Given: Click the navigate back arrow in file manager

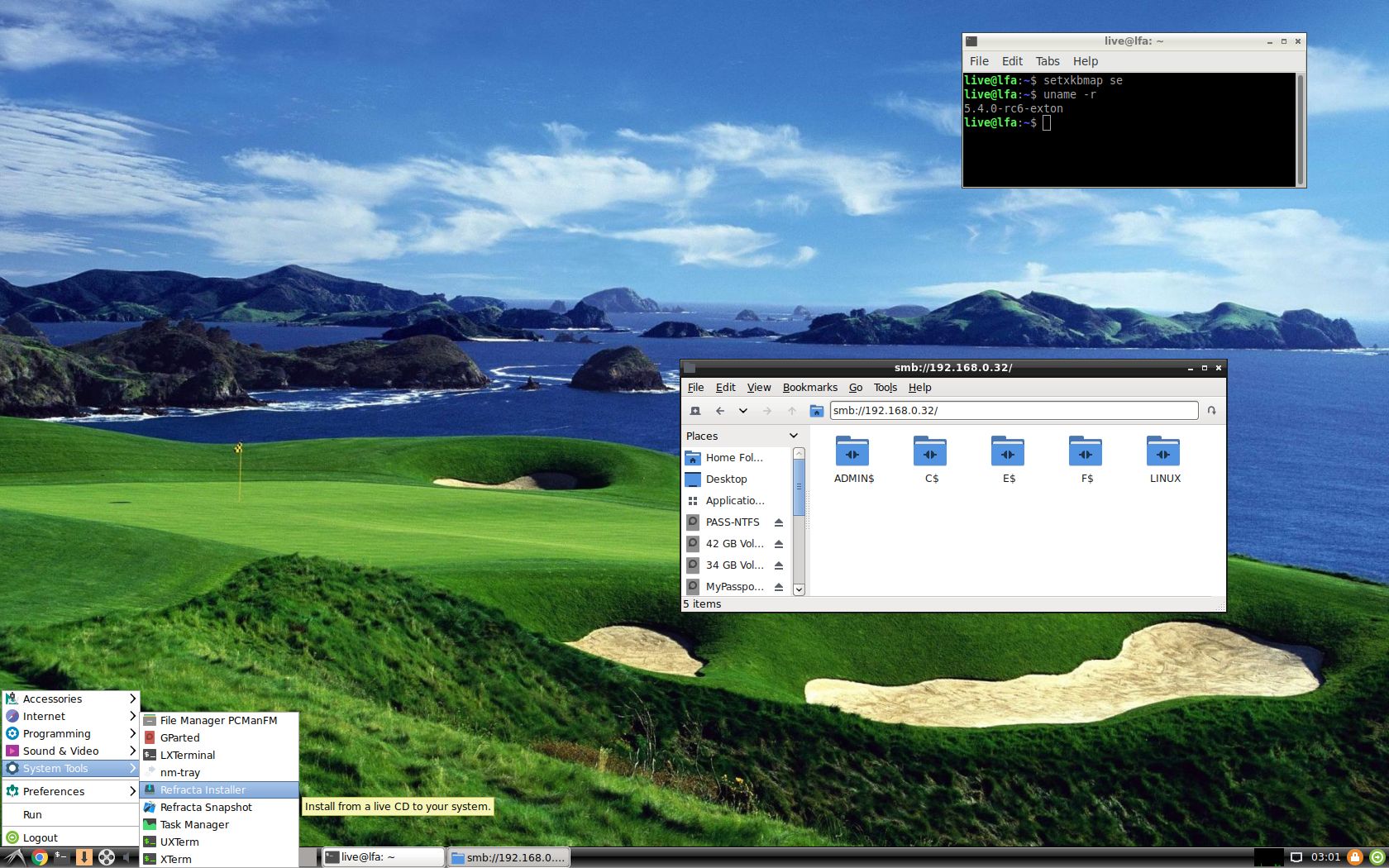Looking at the screenshot, I should pyautogui.click(x=720, y=410).
